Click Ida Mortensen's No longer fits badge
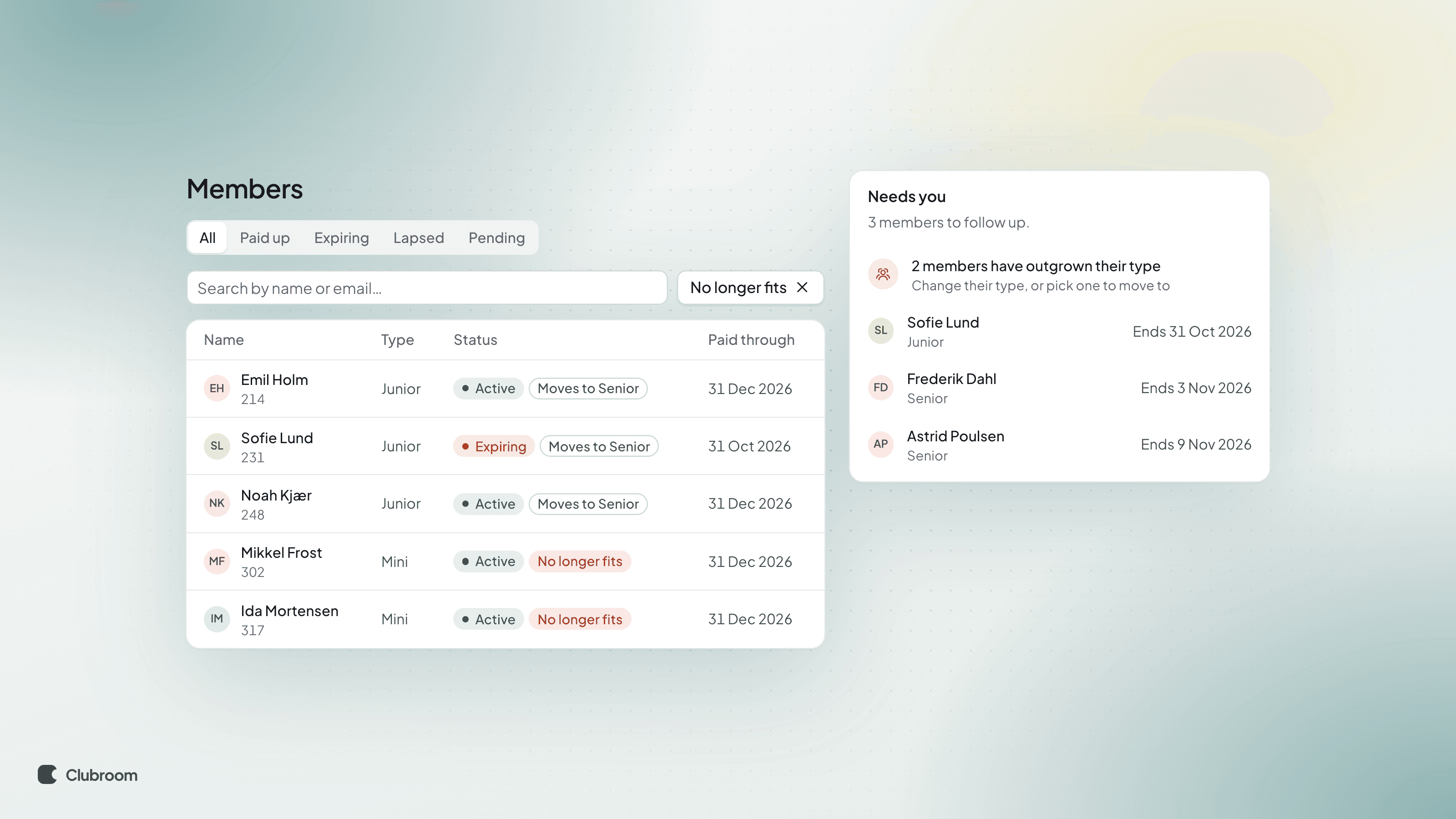The image size is (1456, 819). pyautogui.click(x=580, y=619)
